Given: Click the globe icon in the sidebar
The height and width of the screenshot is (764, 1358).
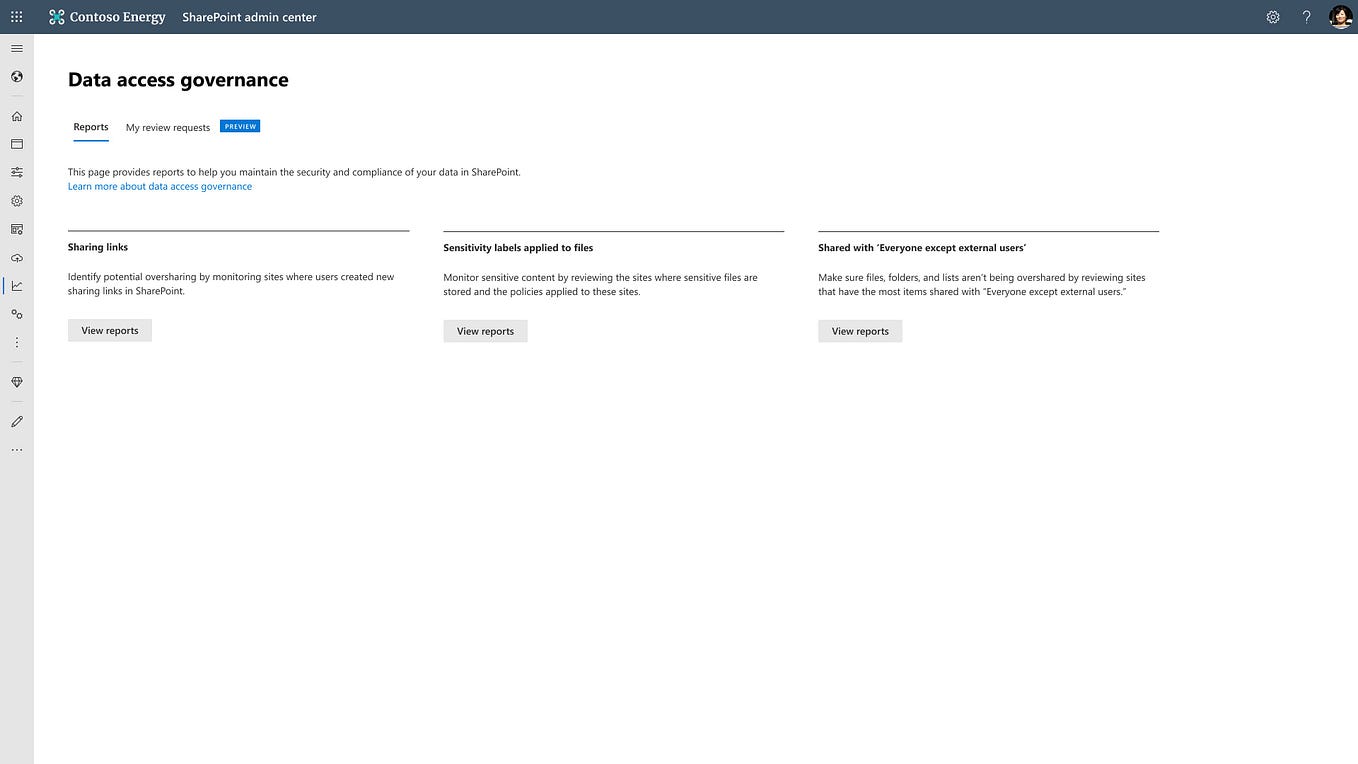Looking at the screenshot, I should (16, 76).
